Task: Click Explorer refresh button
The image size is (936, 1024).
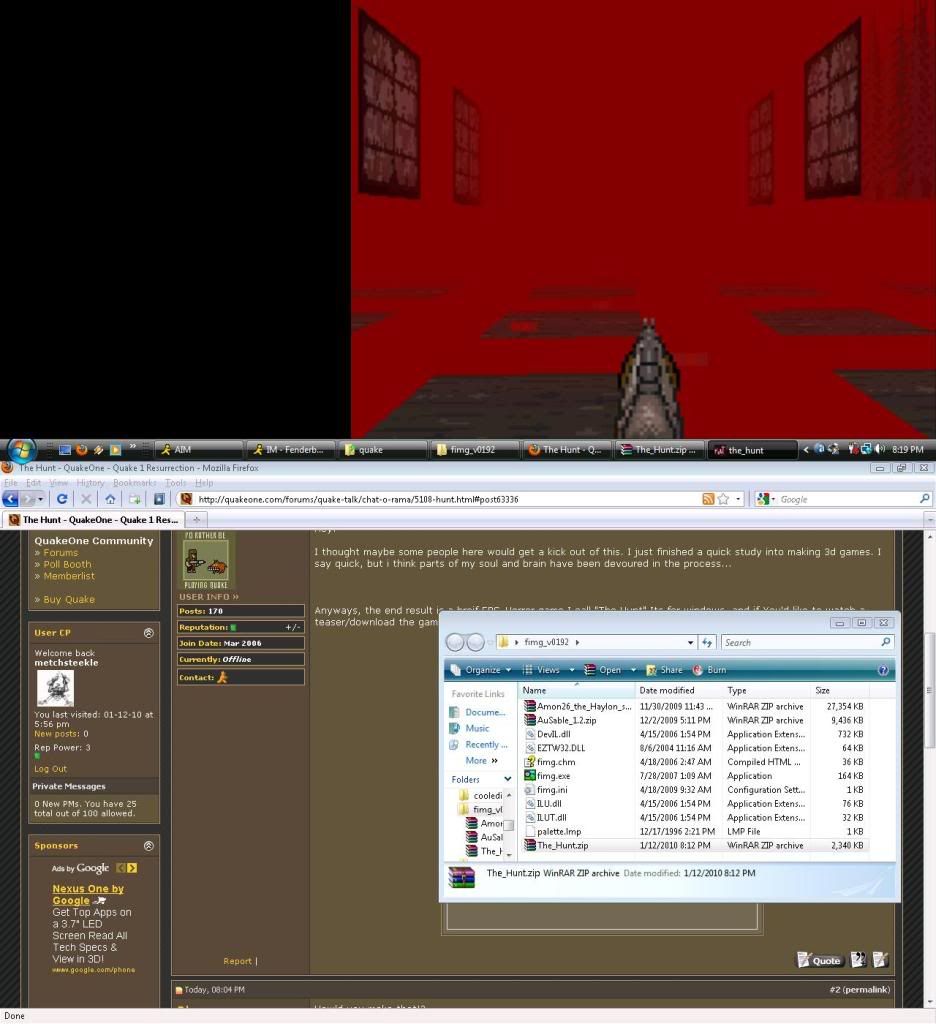Action: point(707,643)
